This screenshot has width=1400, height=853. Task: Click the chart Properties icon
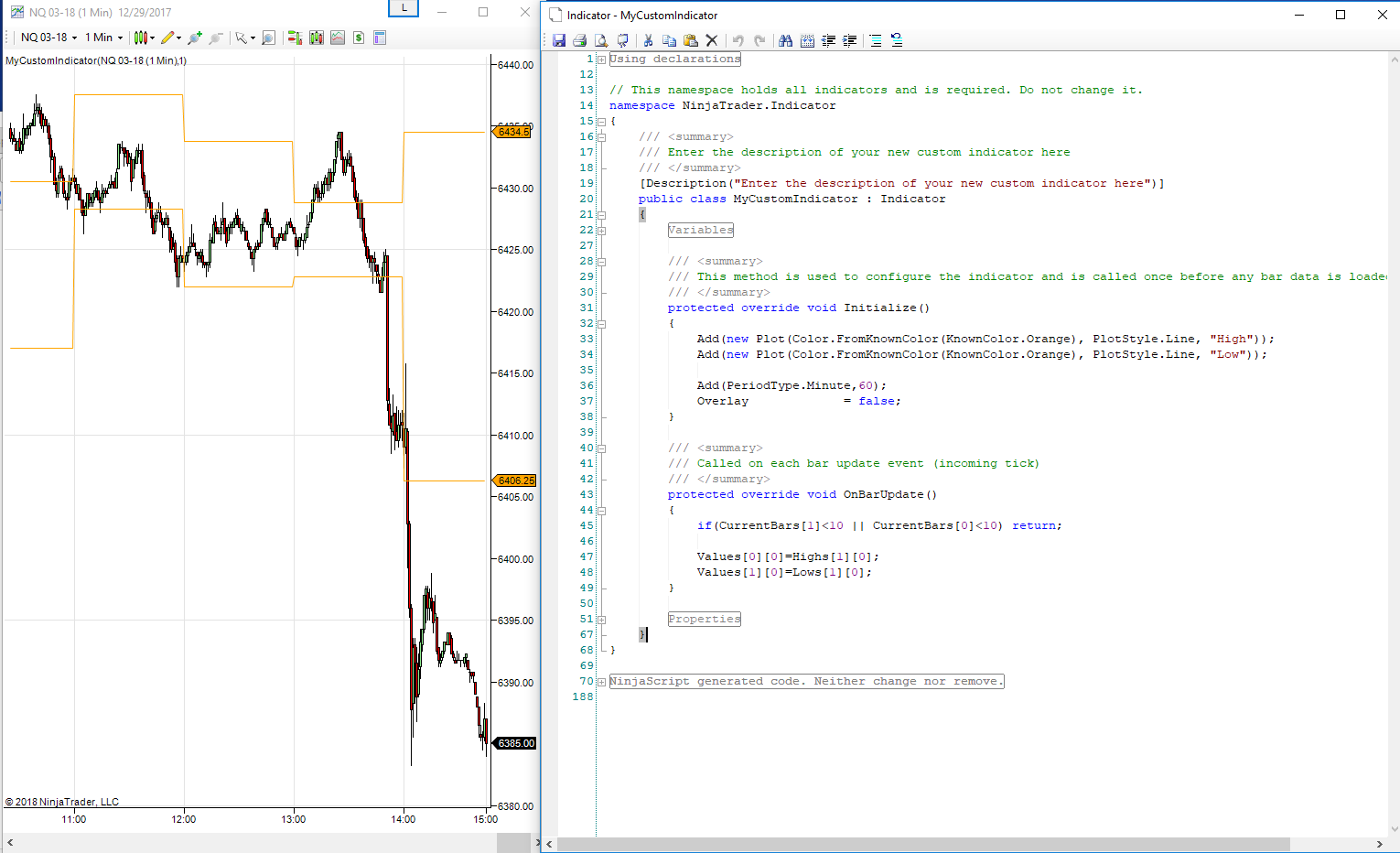click(x=380, y=38)
